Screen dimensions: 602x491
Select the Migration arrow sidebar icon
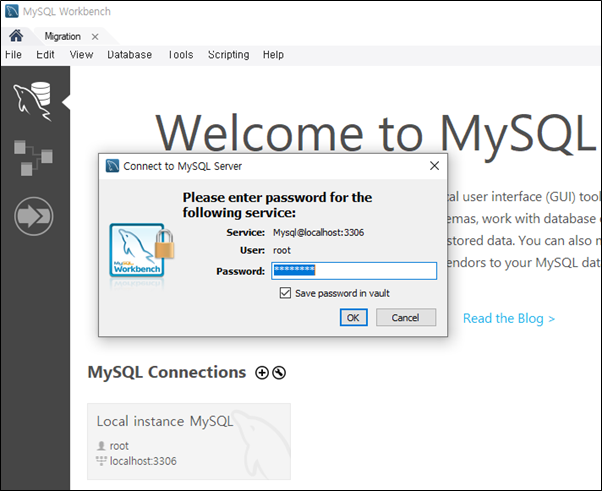34,216
